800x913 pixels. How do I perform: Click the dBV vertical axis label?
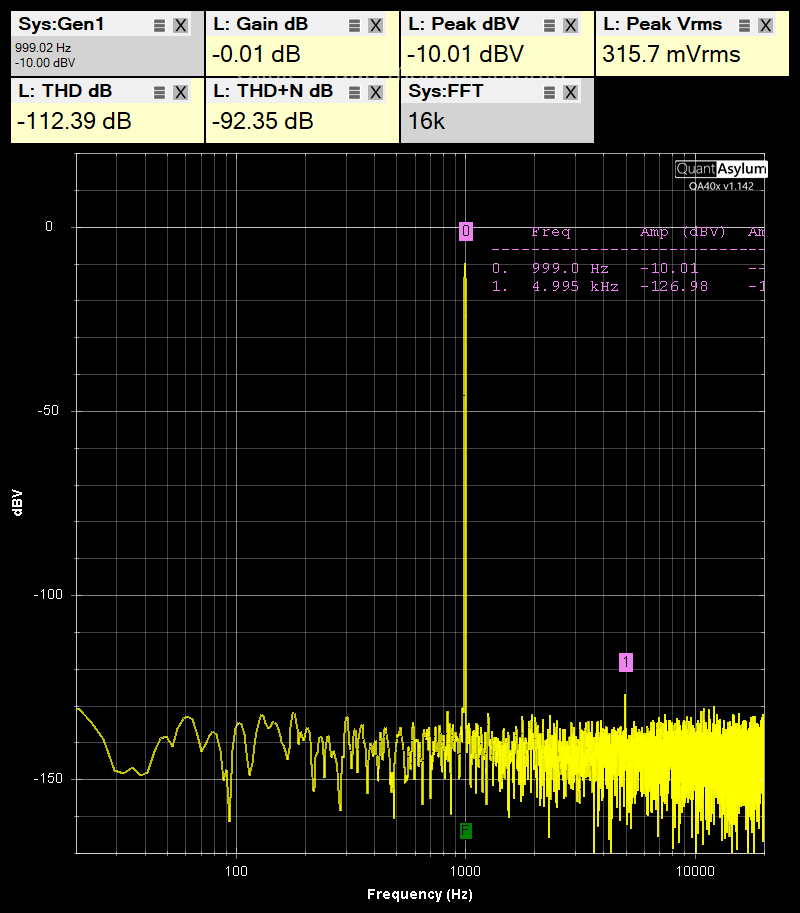(17, 503)
